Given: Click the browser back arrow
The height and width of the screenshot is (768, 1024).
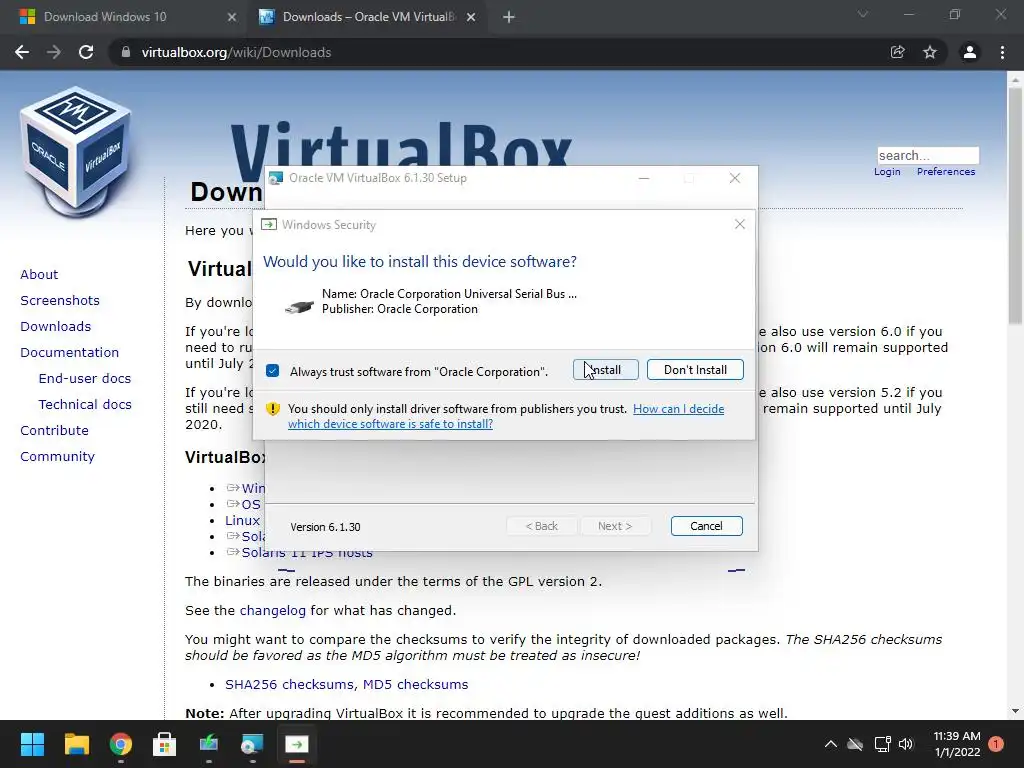Looking at the screenshot, I should coord(22,52).
